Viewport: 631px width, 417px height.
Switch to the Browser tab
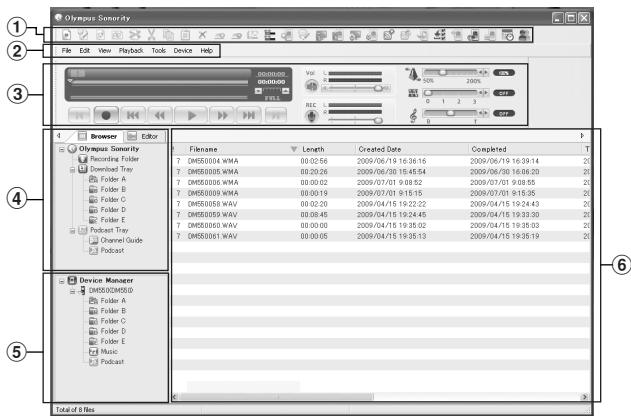tap(97, 136)
